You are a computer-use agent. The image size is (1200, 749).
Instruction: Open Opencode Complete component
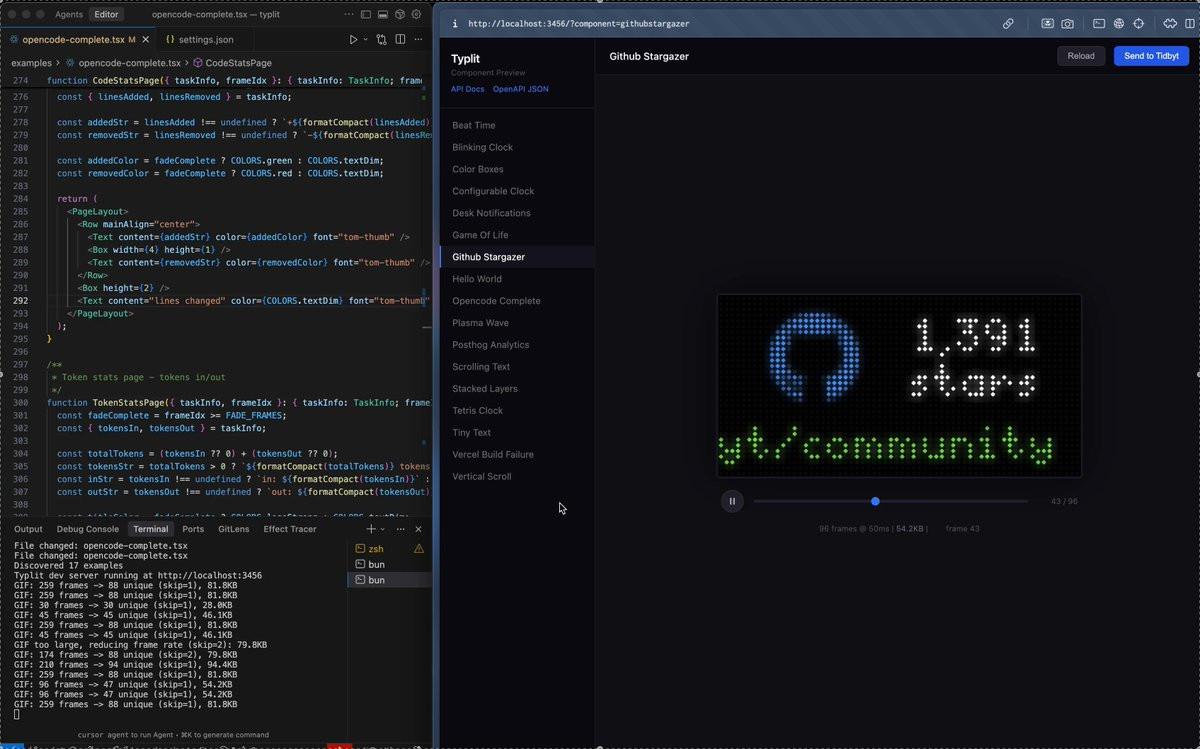(x=518, y=301)
